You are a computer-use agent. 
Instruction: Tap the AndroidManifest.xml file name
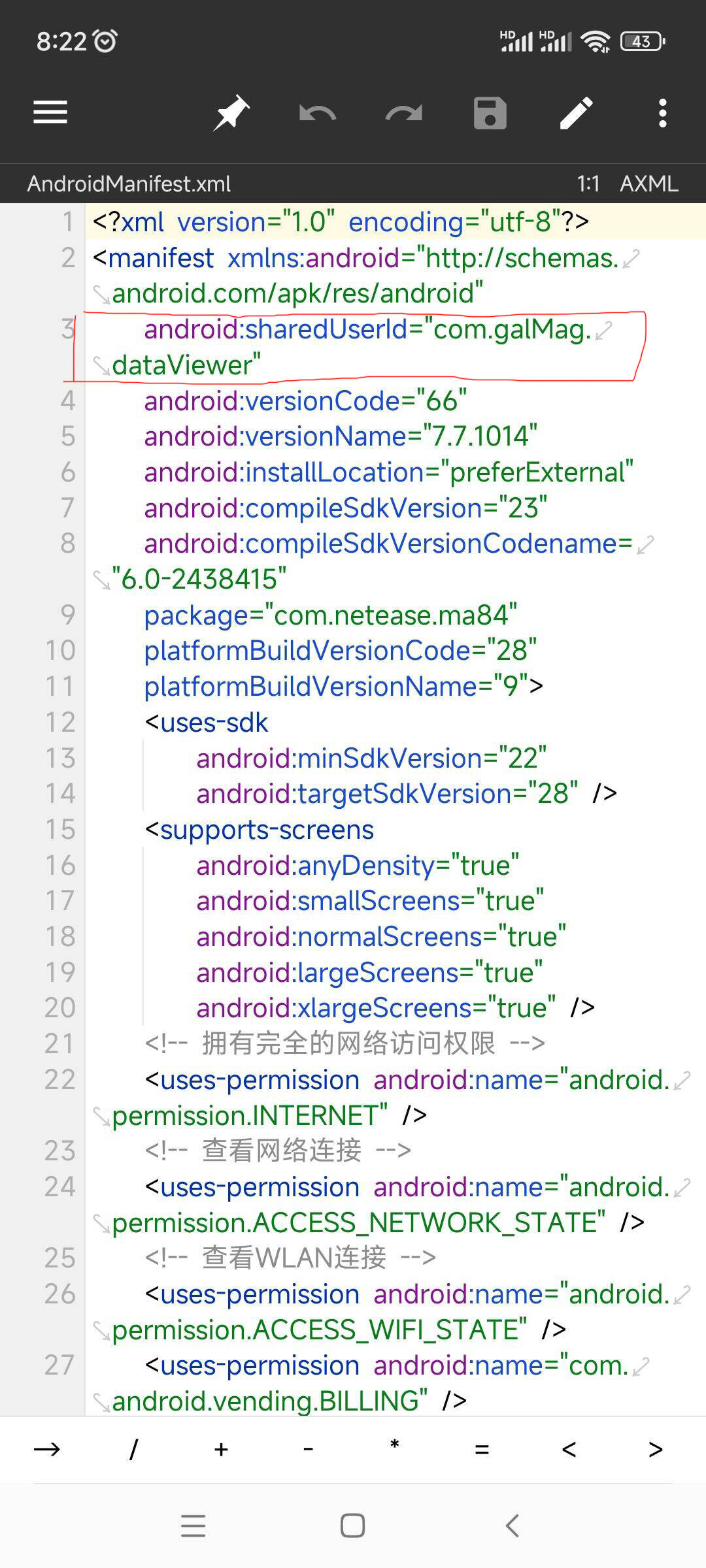pos(129,184)
